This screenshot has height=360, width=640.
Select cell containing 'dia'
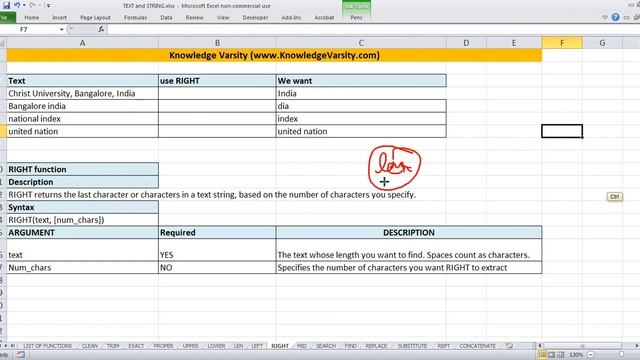[361, 106]
